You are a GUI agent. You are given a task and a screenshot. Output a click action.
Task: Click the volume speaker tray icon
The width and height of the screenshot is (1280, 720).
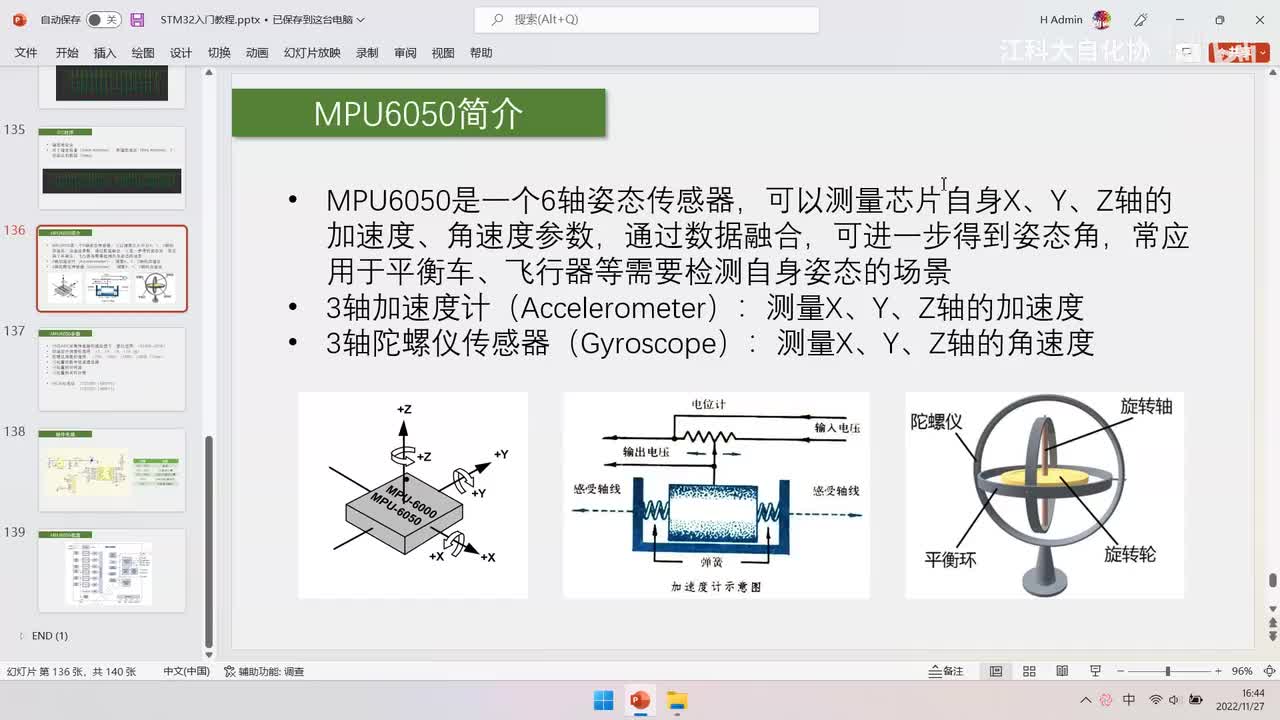click(x=1175, y=700)
